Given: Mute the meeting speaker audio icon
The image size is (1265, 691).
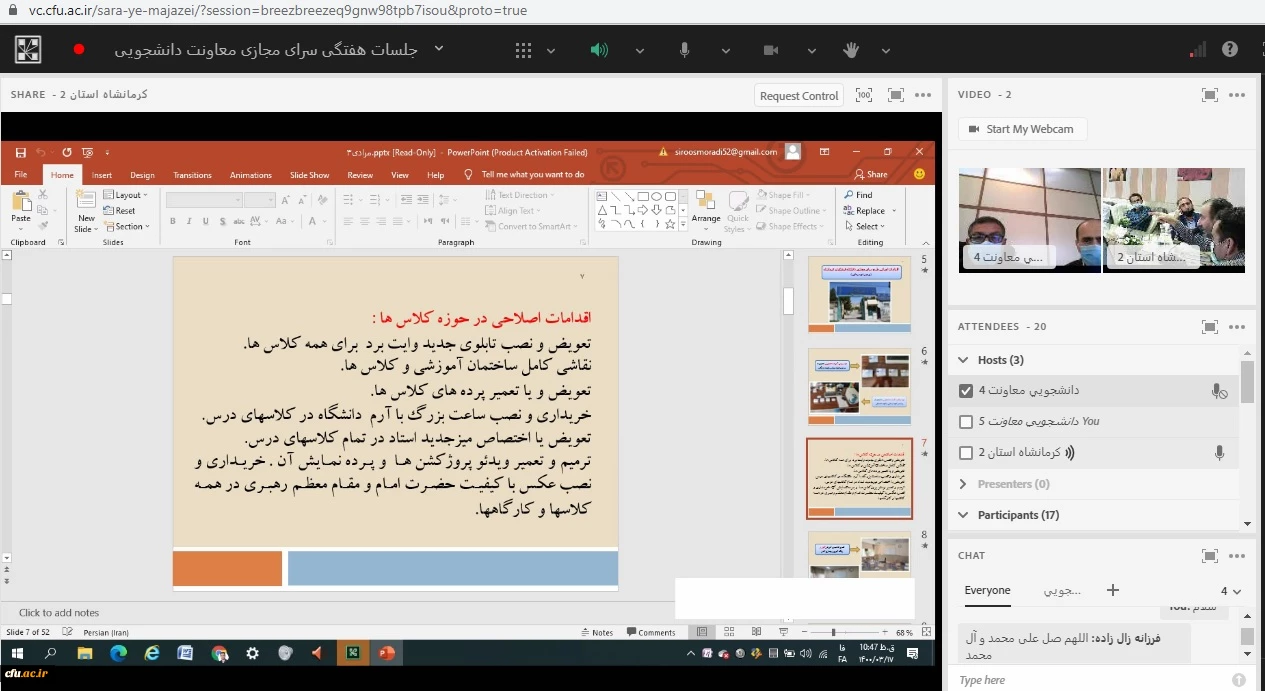Looking at the screenshot, I should tap(598, 50).
